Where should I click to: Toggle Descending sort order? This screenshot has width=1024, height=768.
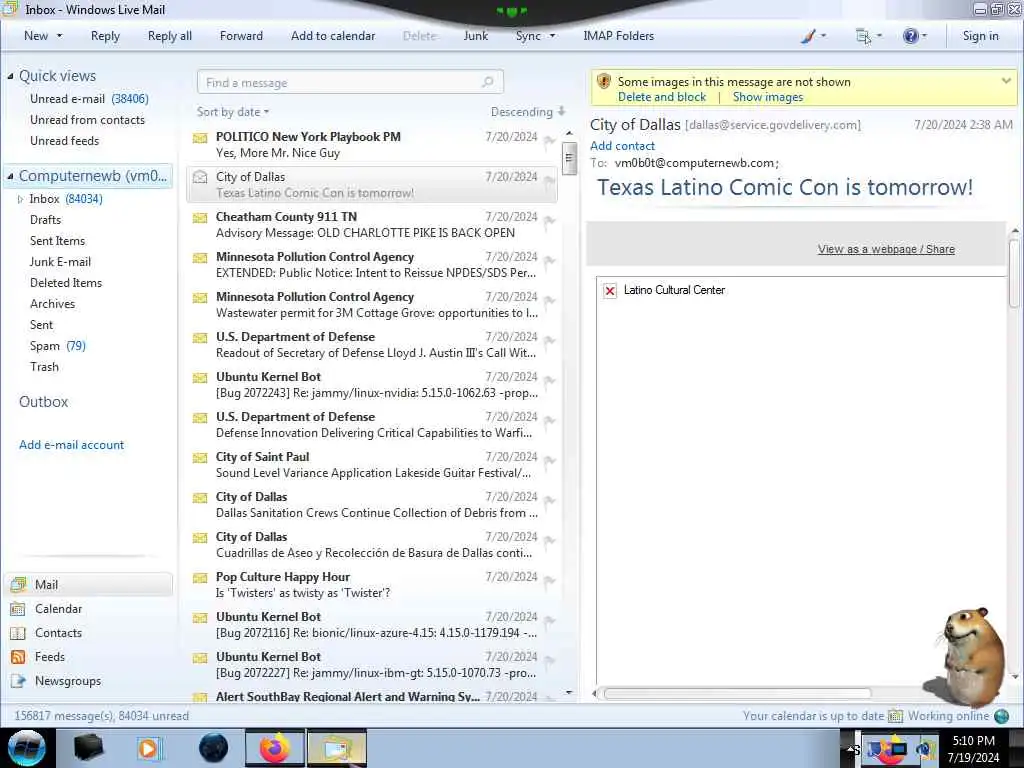point(528,112)
